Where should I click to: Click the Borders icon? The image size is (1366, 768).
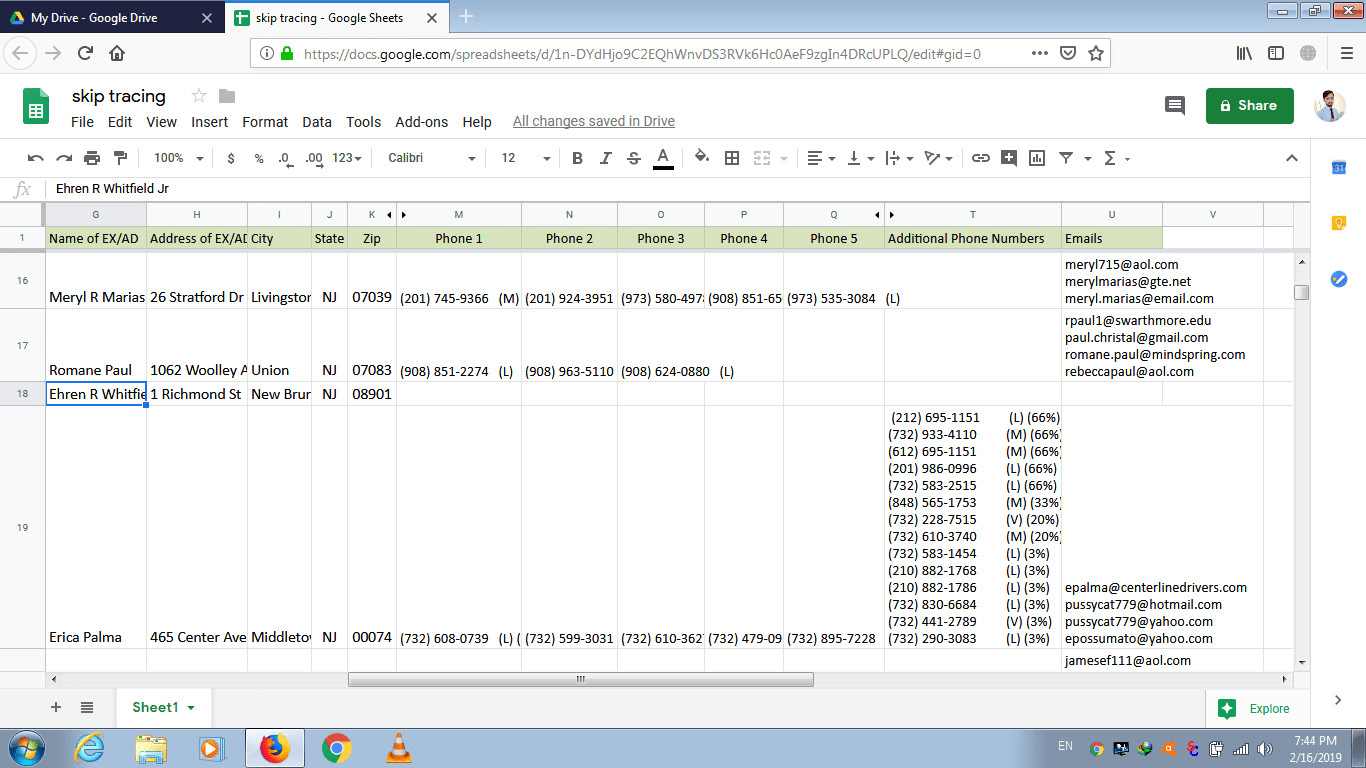[x=732, y=158]
